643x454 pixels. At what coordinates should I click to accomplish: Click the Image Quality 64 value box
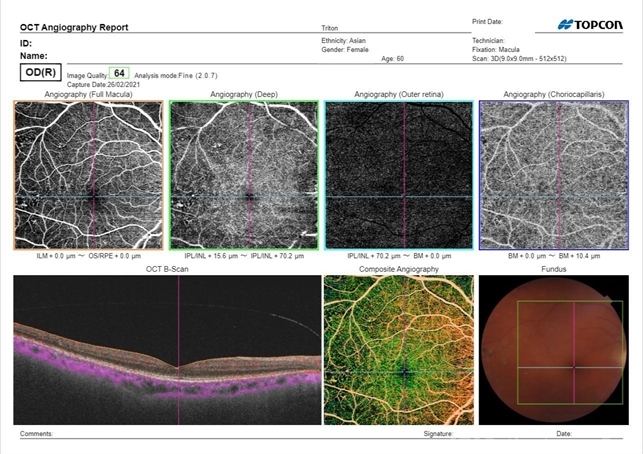tap(119, 73)
